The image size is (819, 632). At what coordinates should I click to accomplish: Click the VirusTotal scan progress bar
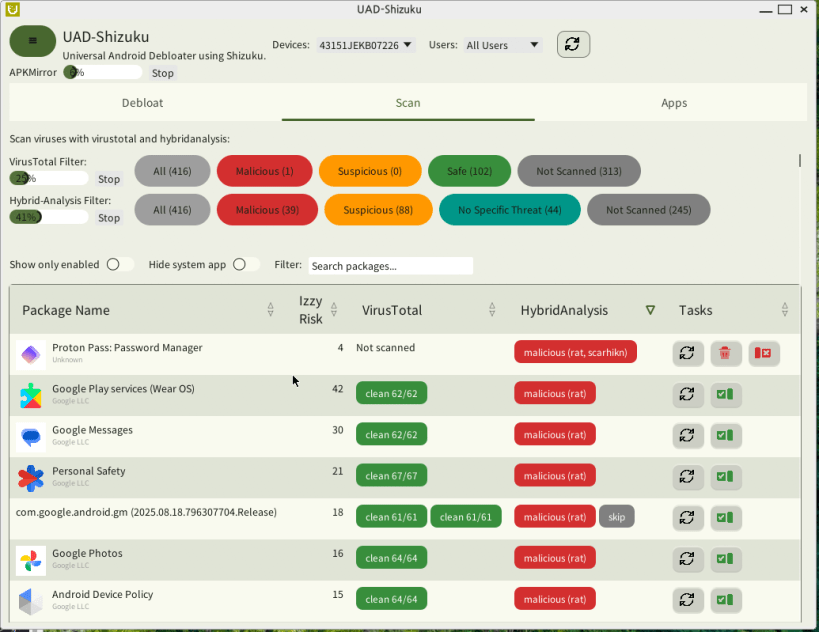pos(49,179)
